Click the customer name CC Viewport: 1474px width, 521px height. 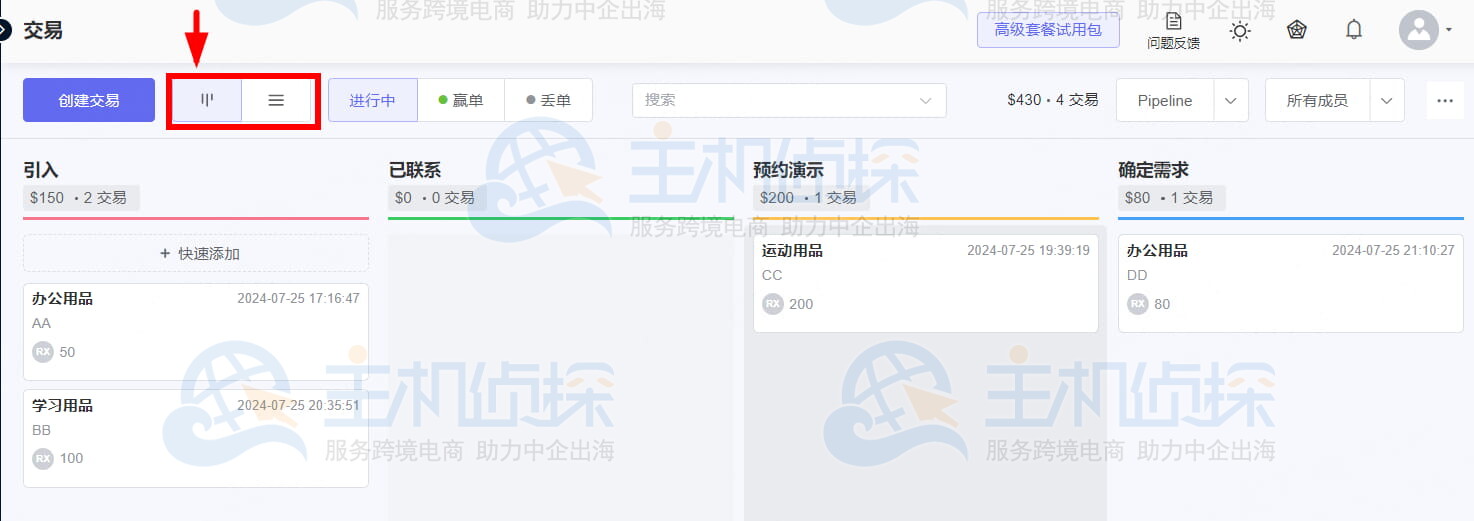pyautogui.click(x=772, y=275)
